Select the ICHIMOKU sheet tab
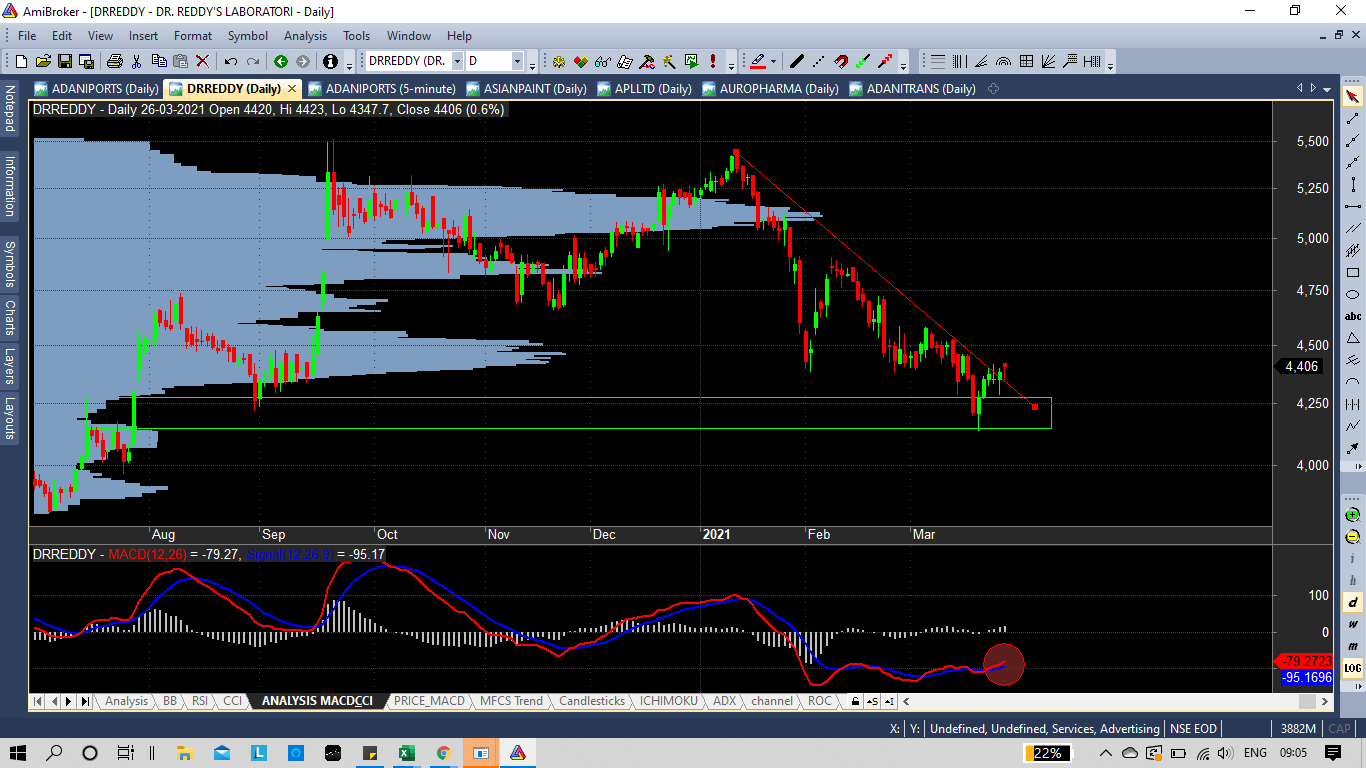 (x=669, y=701)
